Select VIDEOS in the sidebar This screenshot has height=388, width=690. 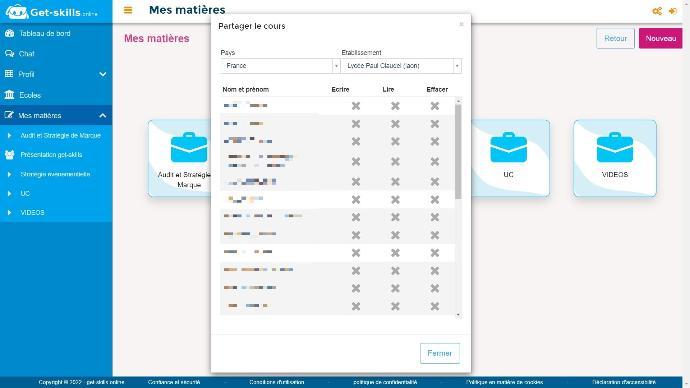tap(32, 212)
